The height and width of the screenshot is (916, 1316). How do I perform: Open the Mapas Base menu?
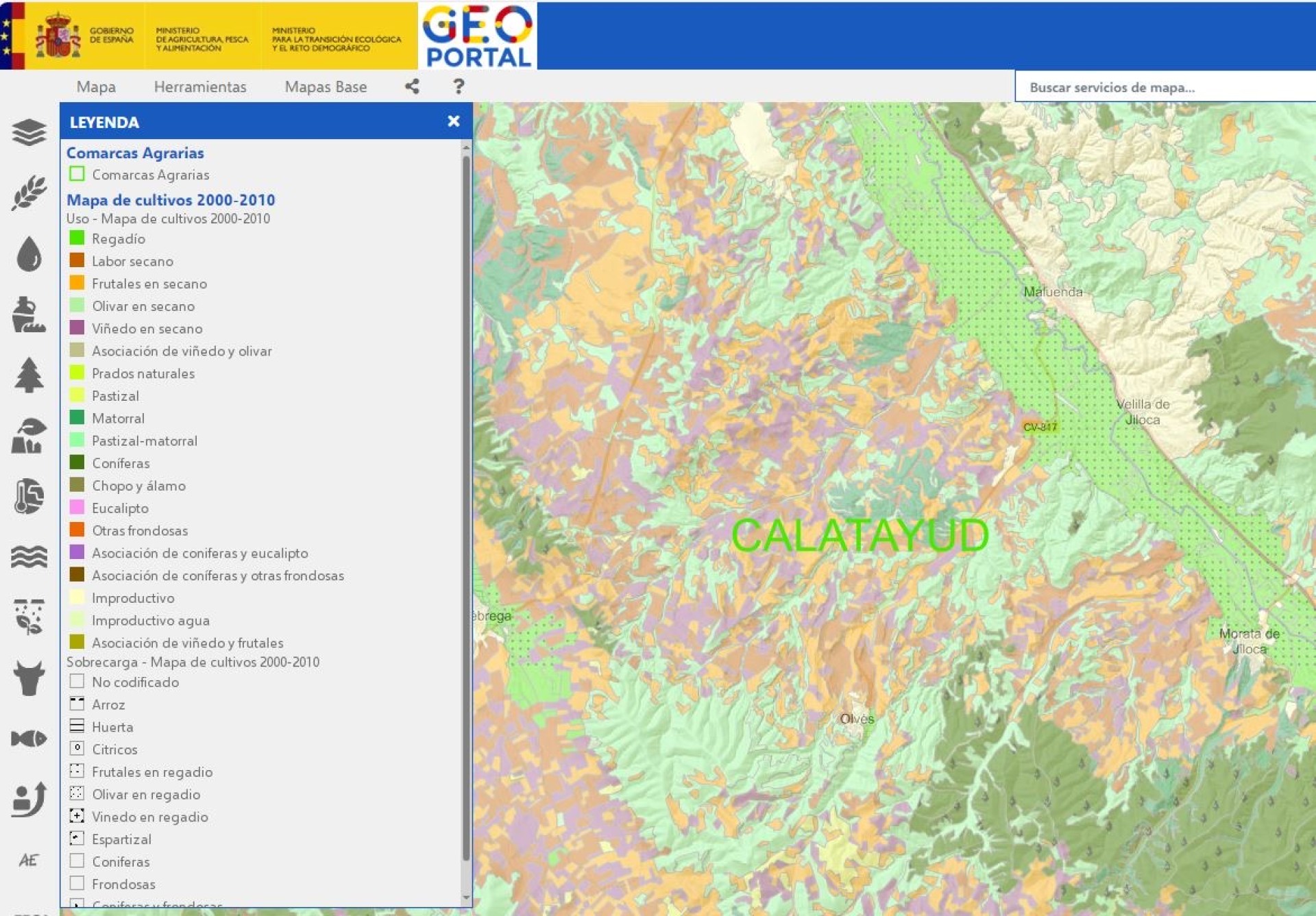point(326,87)
